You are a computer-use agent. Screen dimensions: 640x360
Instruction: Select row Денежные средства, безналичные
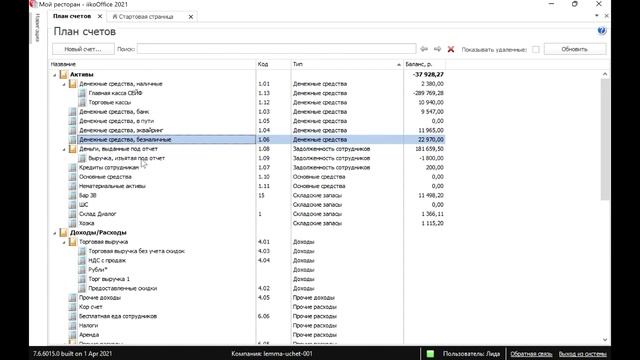pos(247,140)
